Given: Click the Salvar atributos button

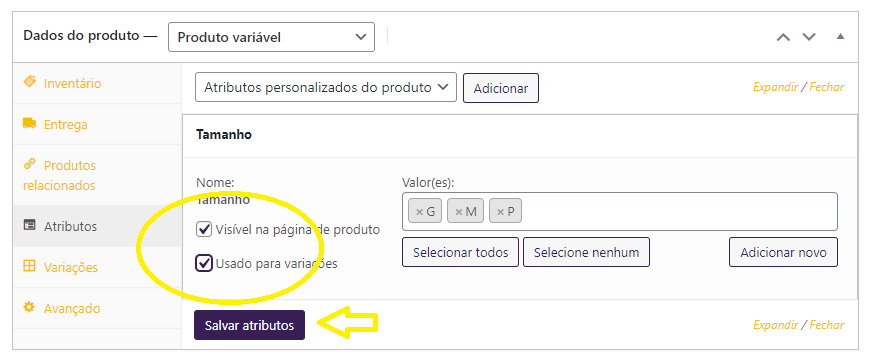Looking at the screenshot, I should [x=249, y=325].
